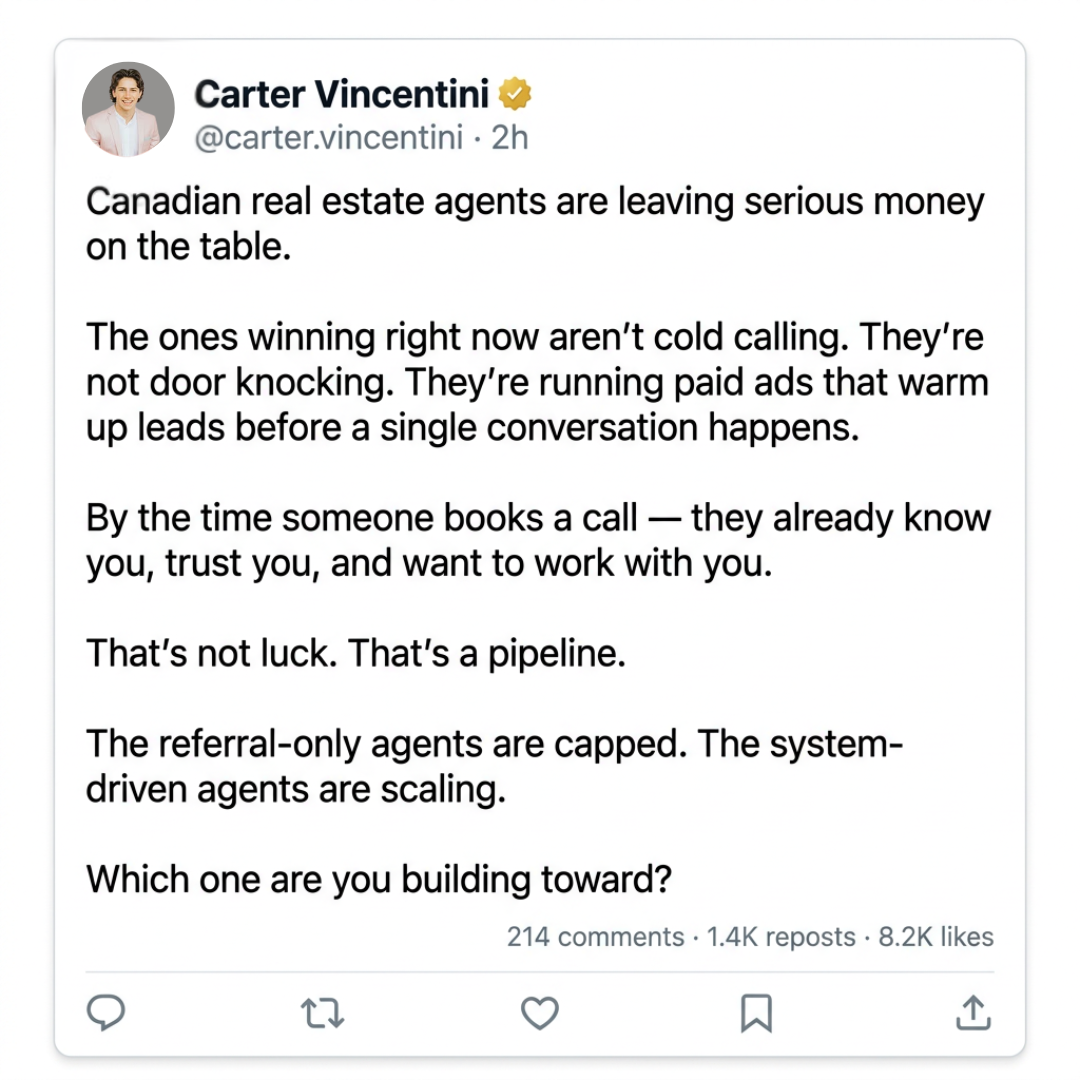Click the line 'That's not luck. That's a pipeline.'
The width and height of the screenshot is (1080, 1080).
coord(356,653)
